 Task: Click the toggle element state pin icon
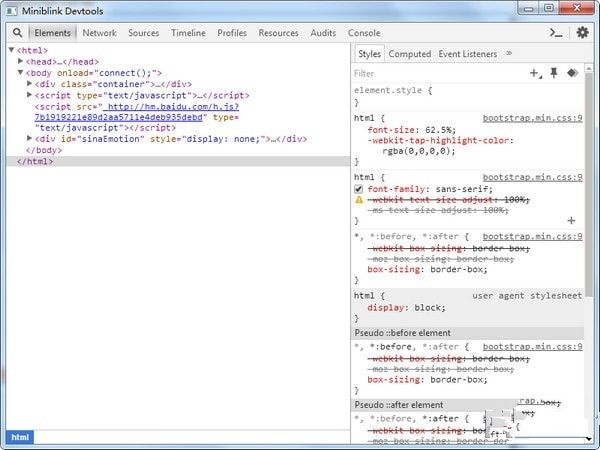(x=554, y=73)
